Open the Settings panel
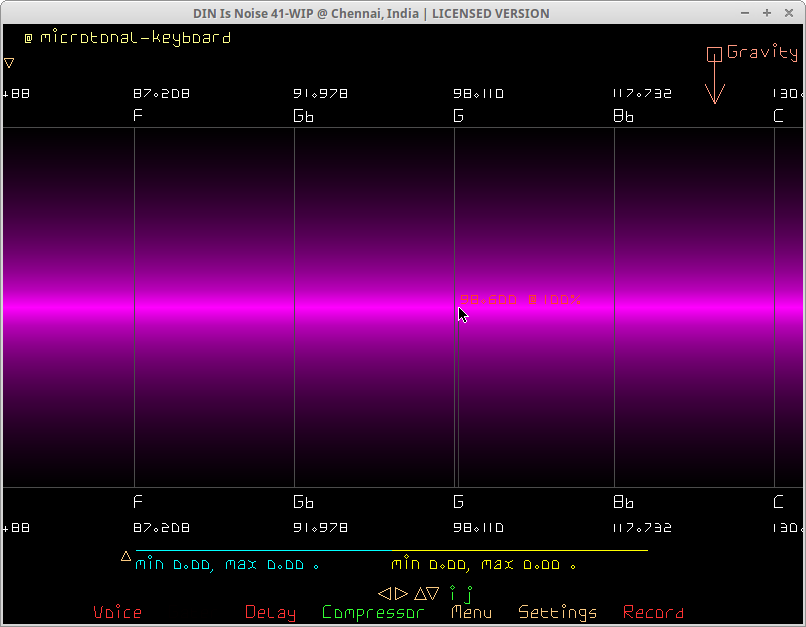 (557, 612)
